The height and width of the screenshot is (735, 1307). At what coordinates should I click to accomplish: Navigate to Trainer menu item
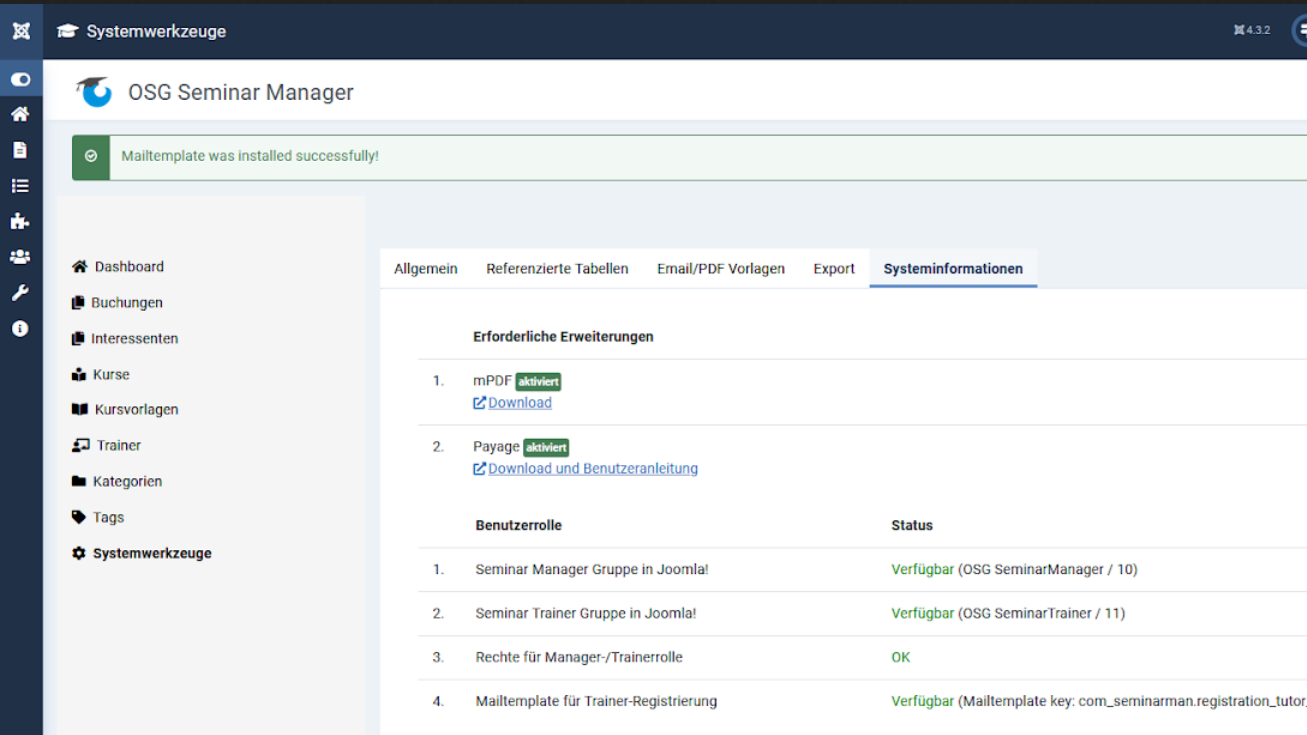coord(118,446)
